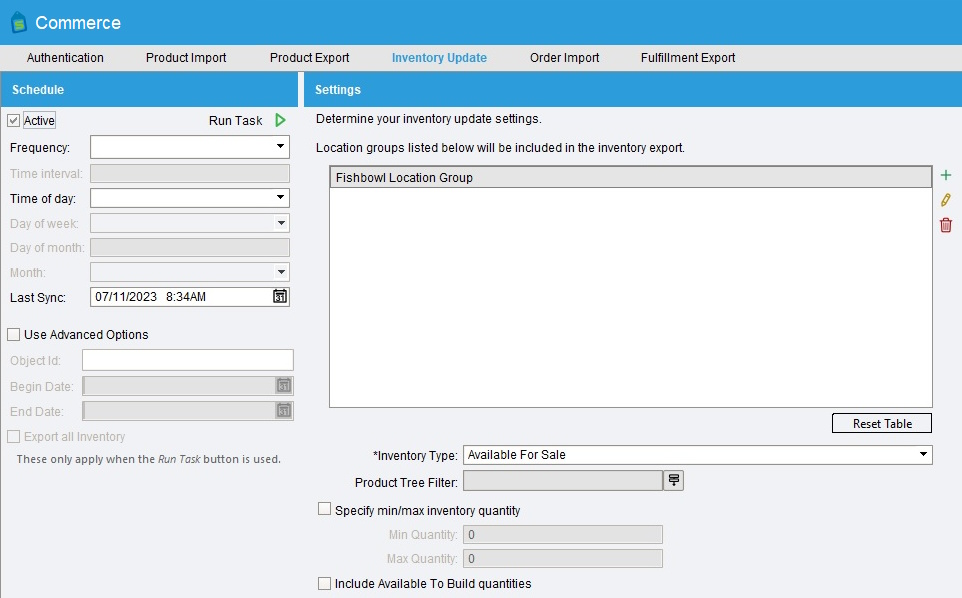Check Include Available To Build quantities

[324, 583]
